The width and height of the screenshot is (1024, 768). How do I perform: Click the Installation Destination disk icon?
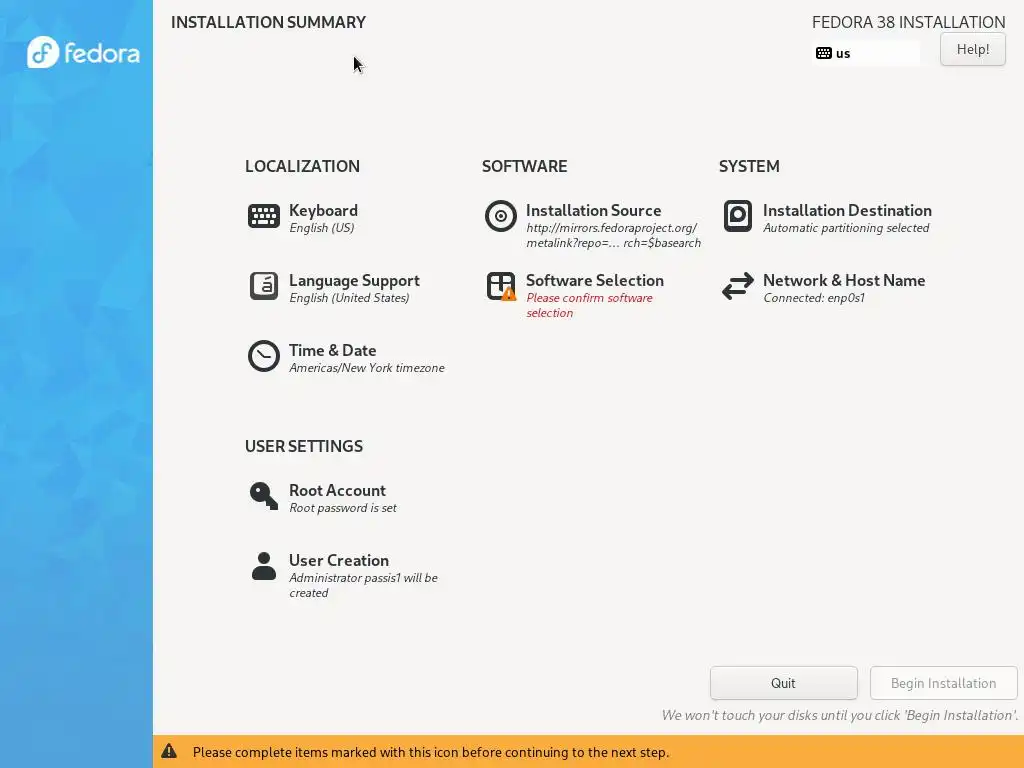738,216
